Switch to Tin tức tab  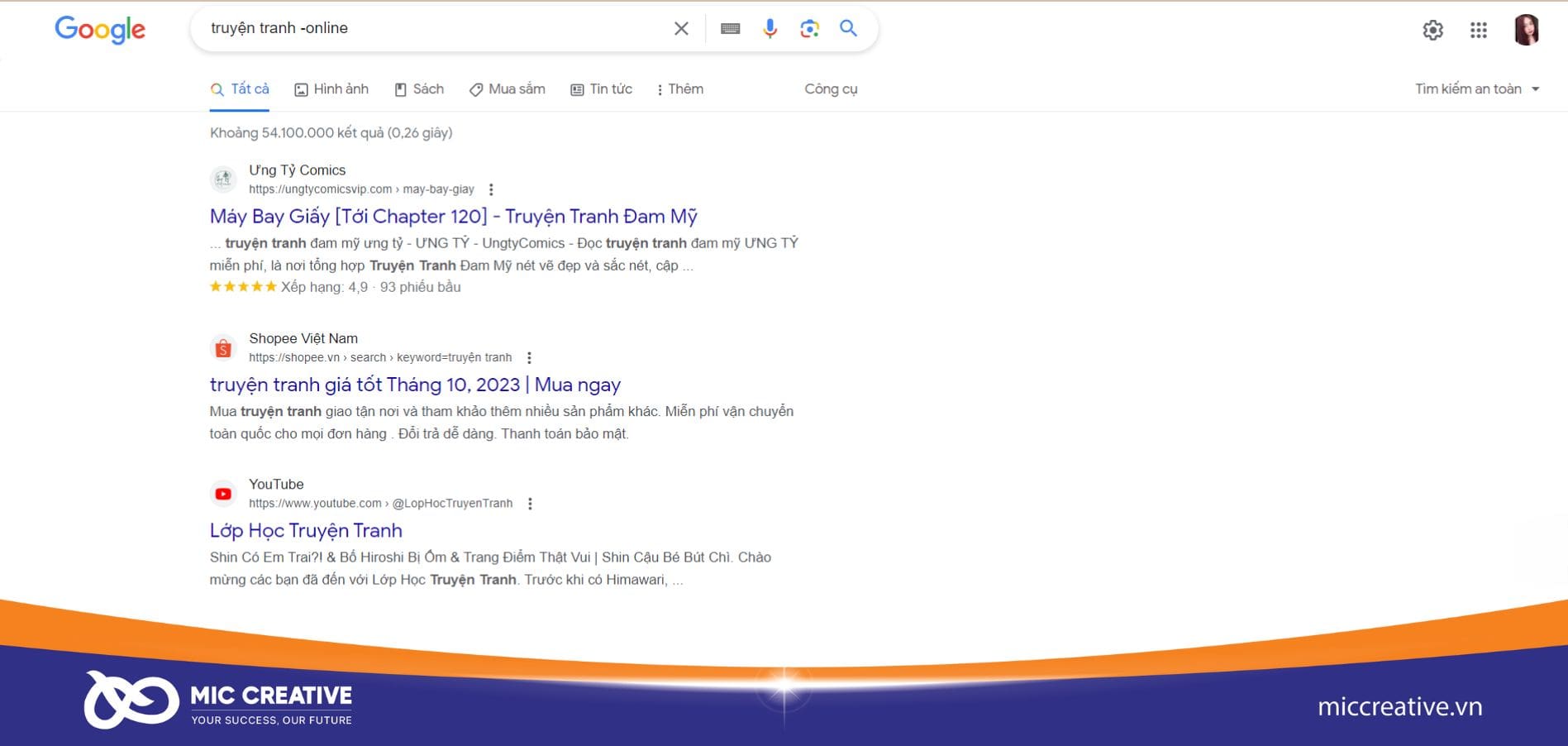(601, 89)
